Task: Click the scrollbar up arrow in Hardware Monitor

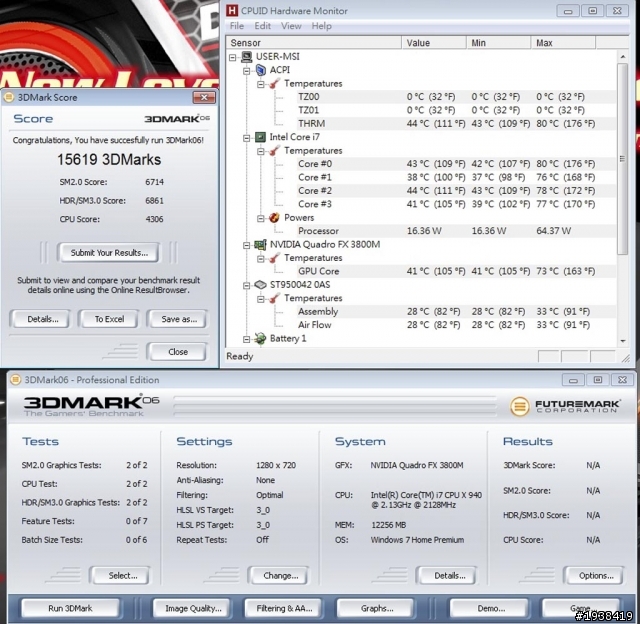Action: (623, 57)
